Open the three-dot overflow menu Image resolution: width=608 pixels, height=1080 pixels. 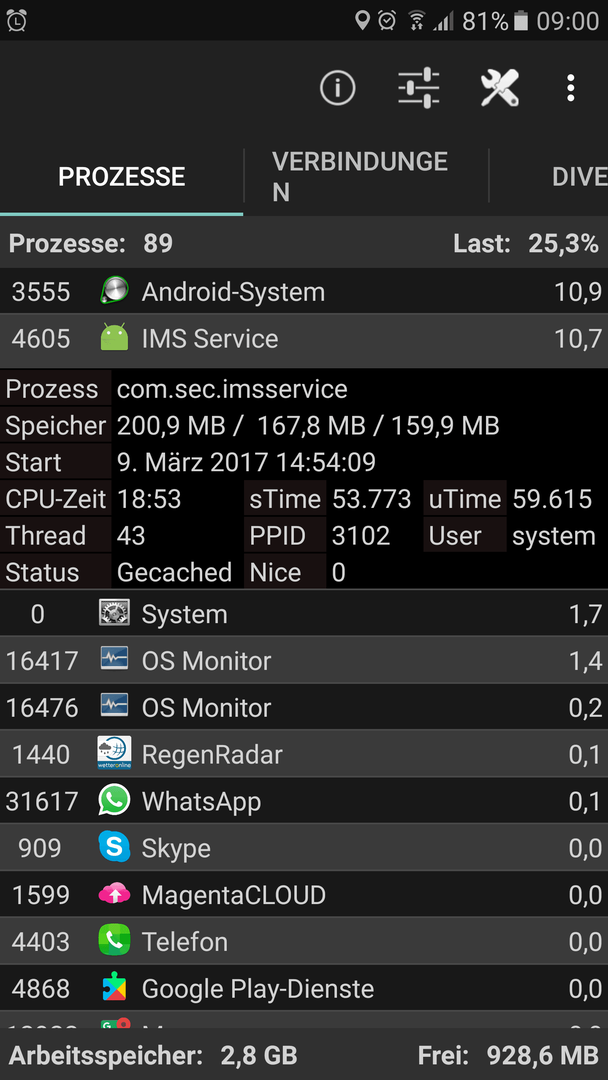point(570,88)
